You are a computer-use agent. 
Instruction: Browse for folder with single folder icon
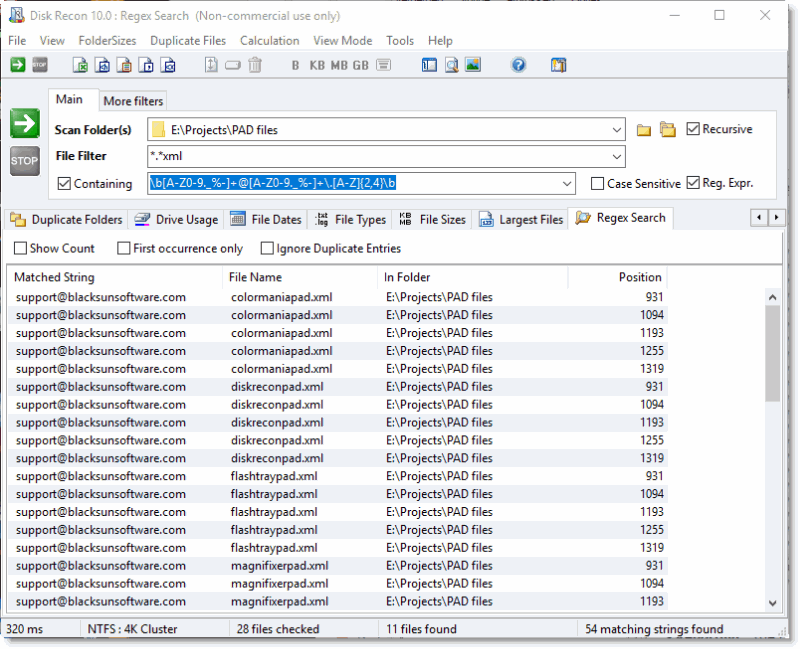tap(644, 130)
